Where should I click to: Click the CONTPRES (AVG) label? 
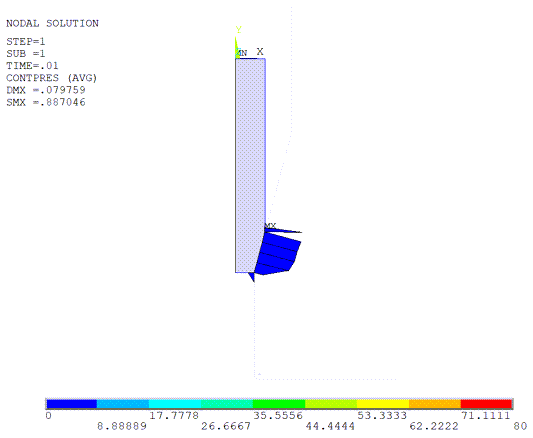pyautogui.click(x=52, y=78)
